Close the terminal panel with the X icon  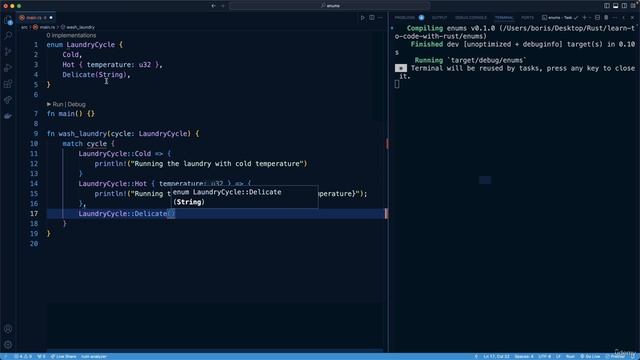coord(632,18)
